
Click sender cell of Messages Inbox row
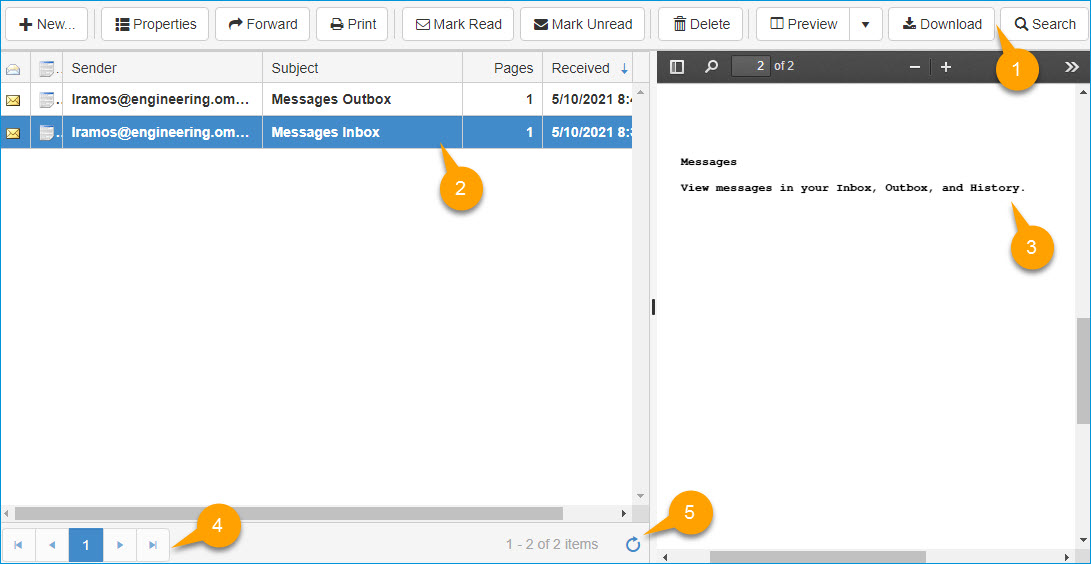click(162, 132)
